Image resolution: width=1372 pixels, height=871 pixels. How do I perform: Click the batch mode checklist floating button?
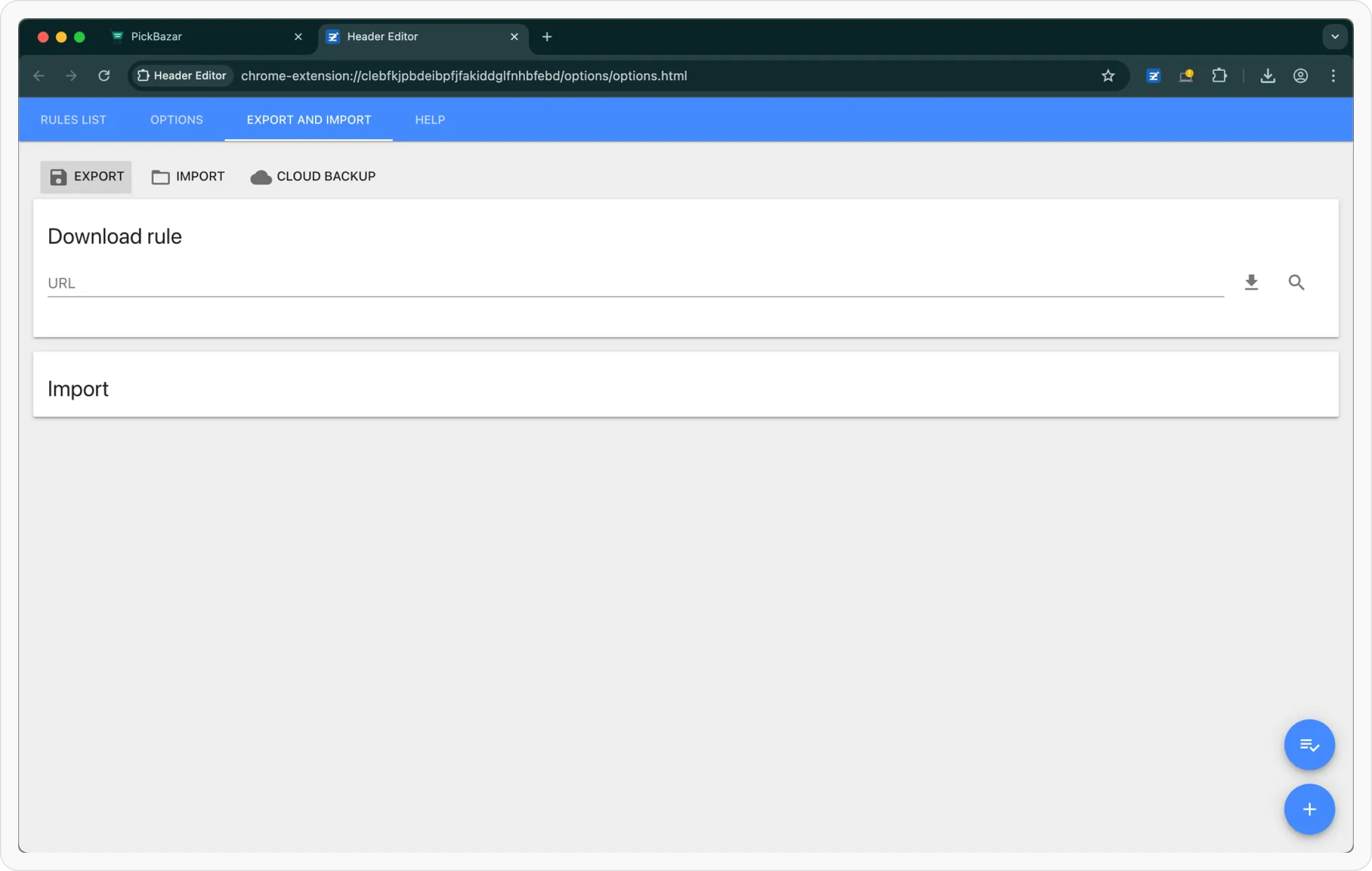click(x=1309, y=745)
